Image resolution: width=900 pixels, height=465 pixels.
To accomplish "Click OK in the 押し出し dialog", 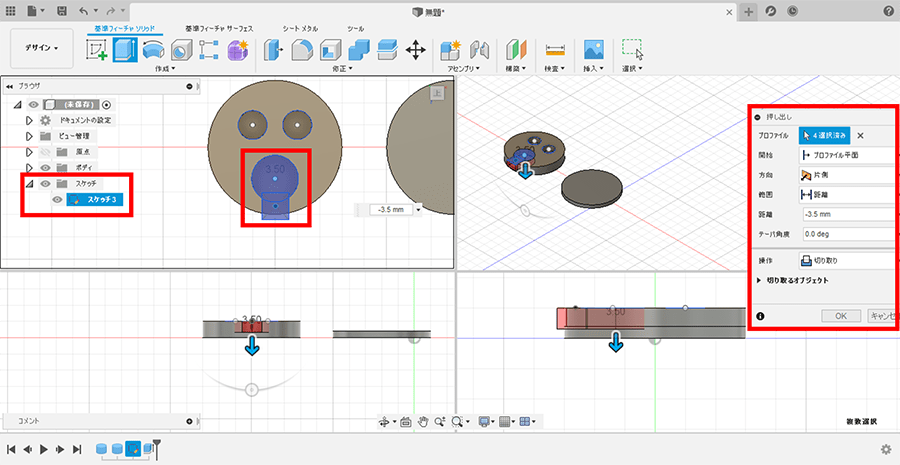I will (x=840, y=315).
